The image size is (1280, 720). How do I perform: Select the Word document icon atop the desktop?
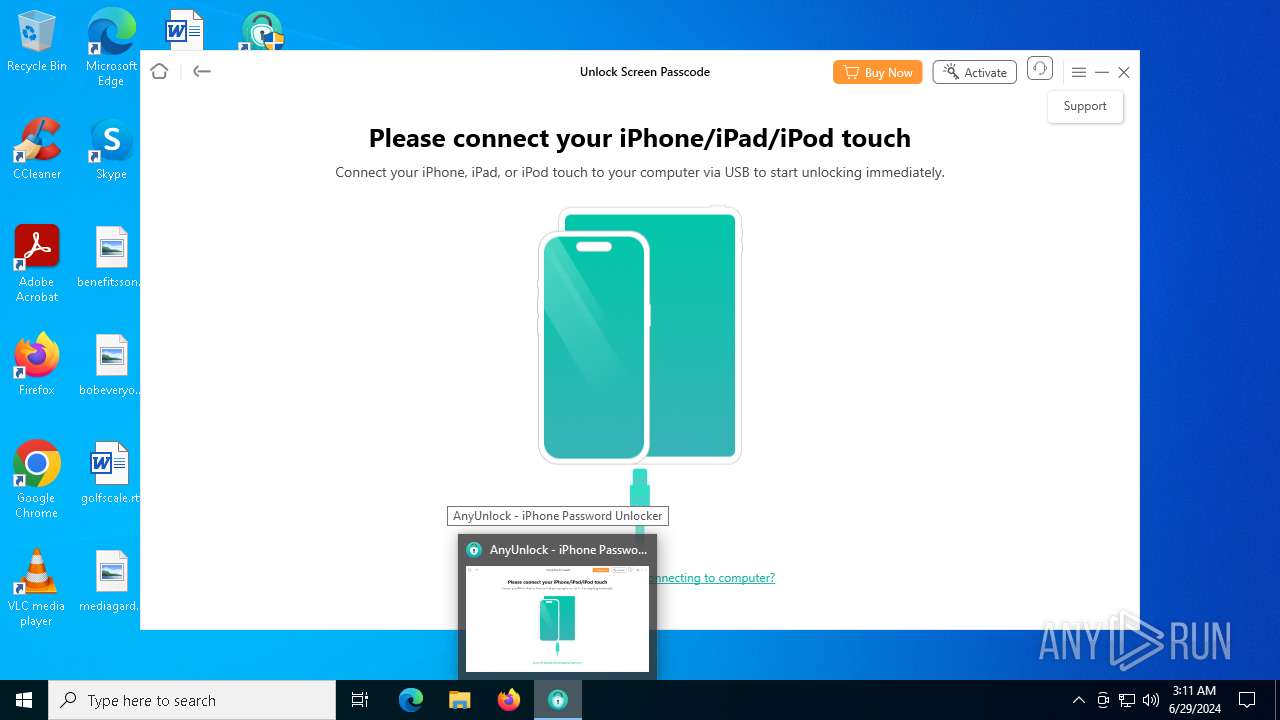click(x=184, y=30)
